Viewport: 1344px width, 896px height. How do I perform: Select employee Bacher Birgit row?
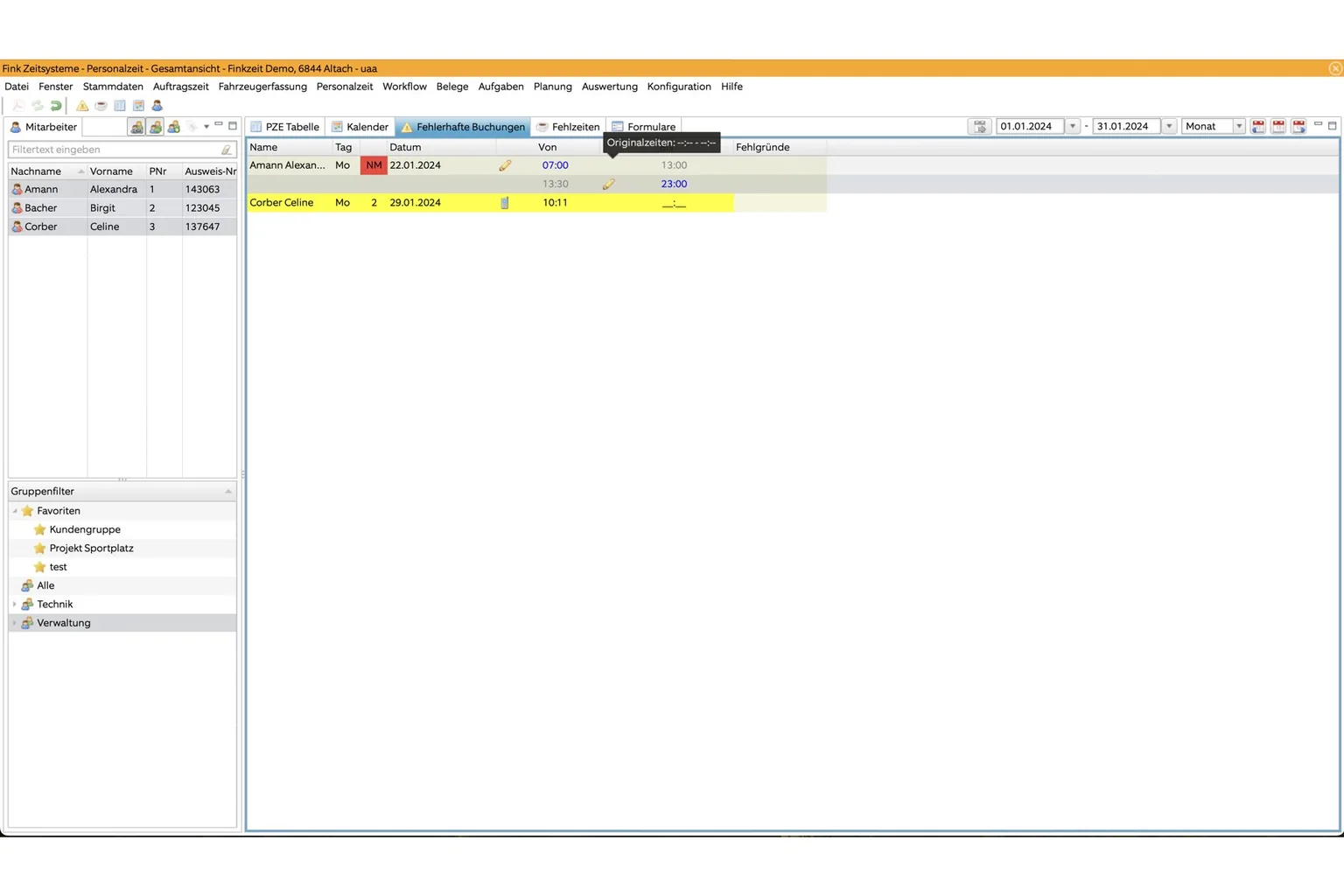122,208
